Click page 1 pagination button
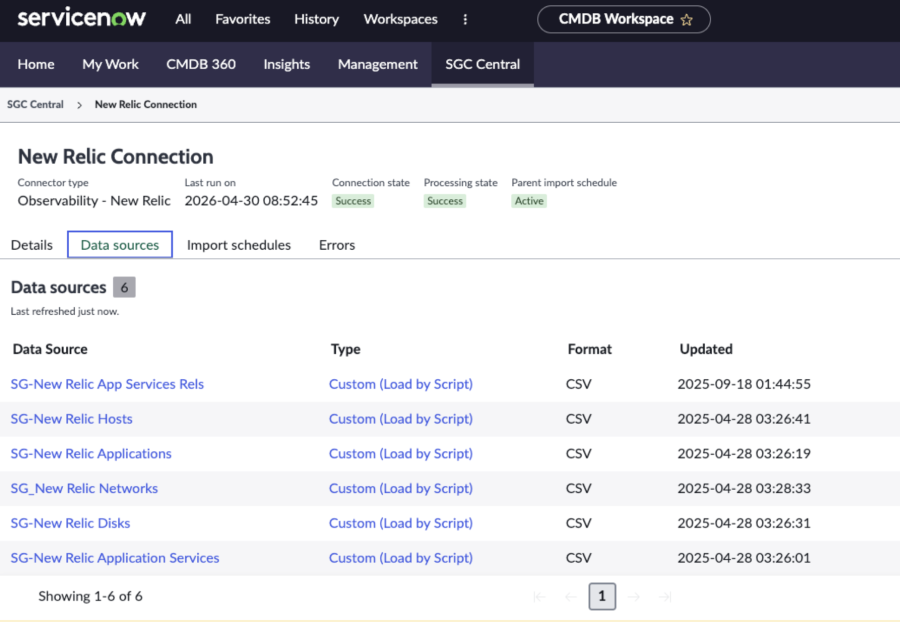900x622 pixels. [x=602, y=597]
